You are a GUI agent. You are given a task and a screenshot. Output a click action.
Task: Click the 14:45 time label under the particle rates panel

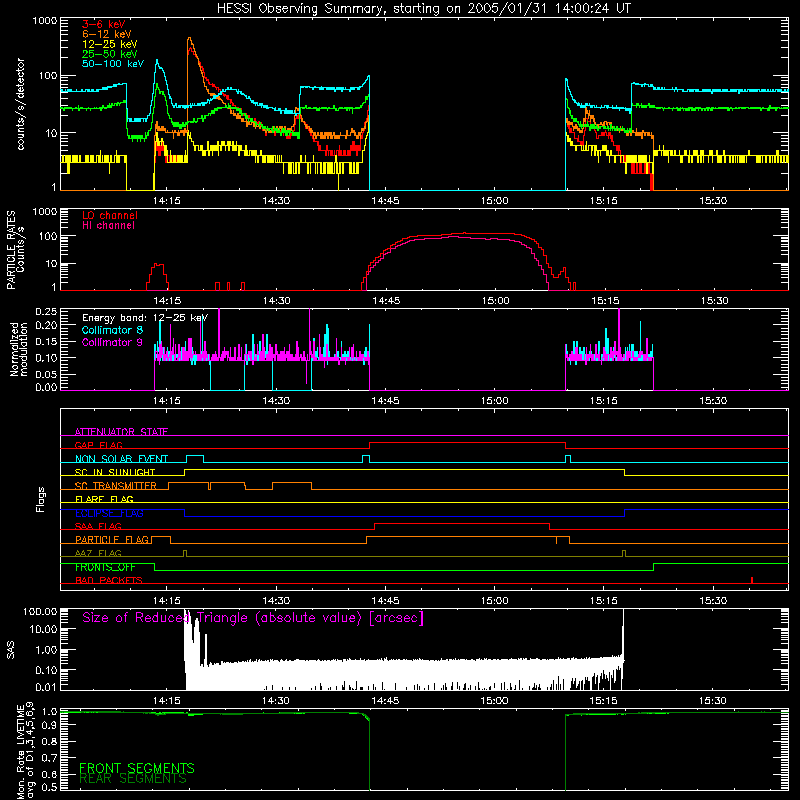[x=386, y=301]
